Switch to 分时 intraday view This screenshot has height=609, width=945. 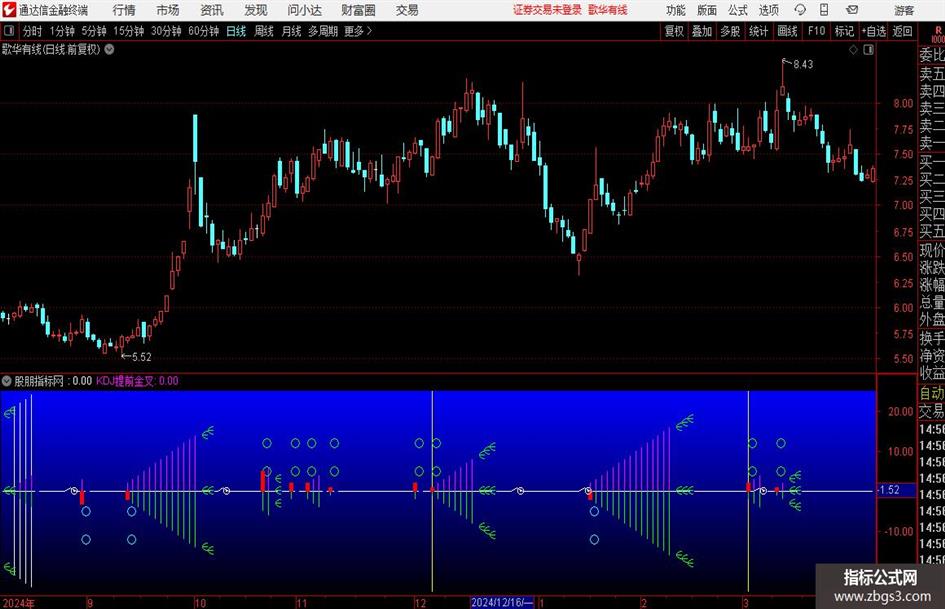pos(33,31)
